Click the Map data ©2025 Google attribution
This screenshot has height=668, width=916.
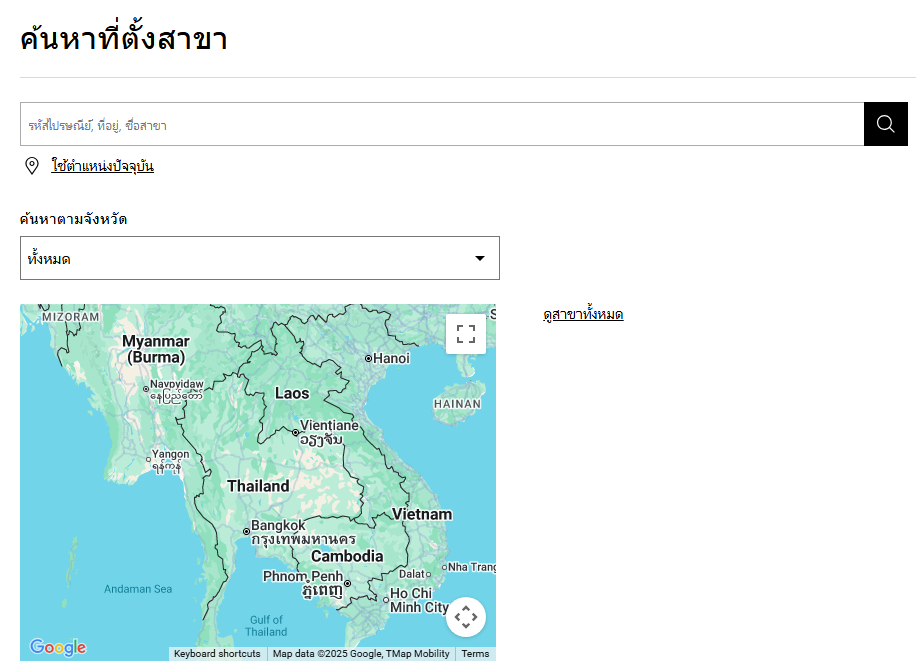click(361, 653)
